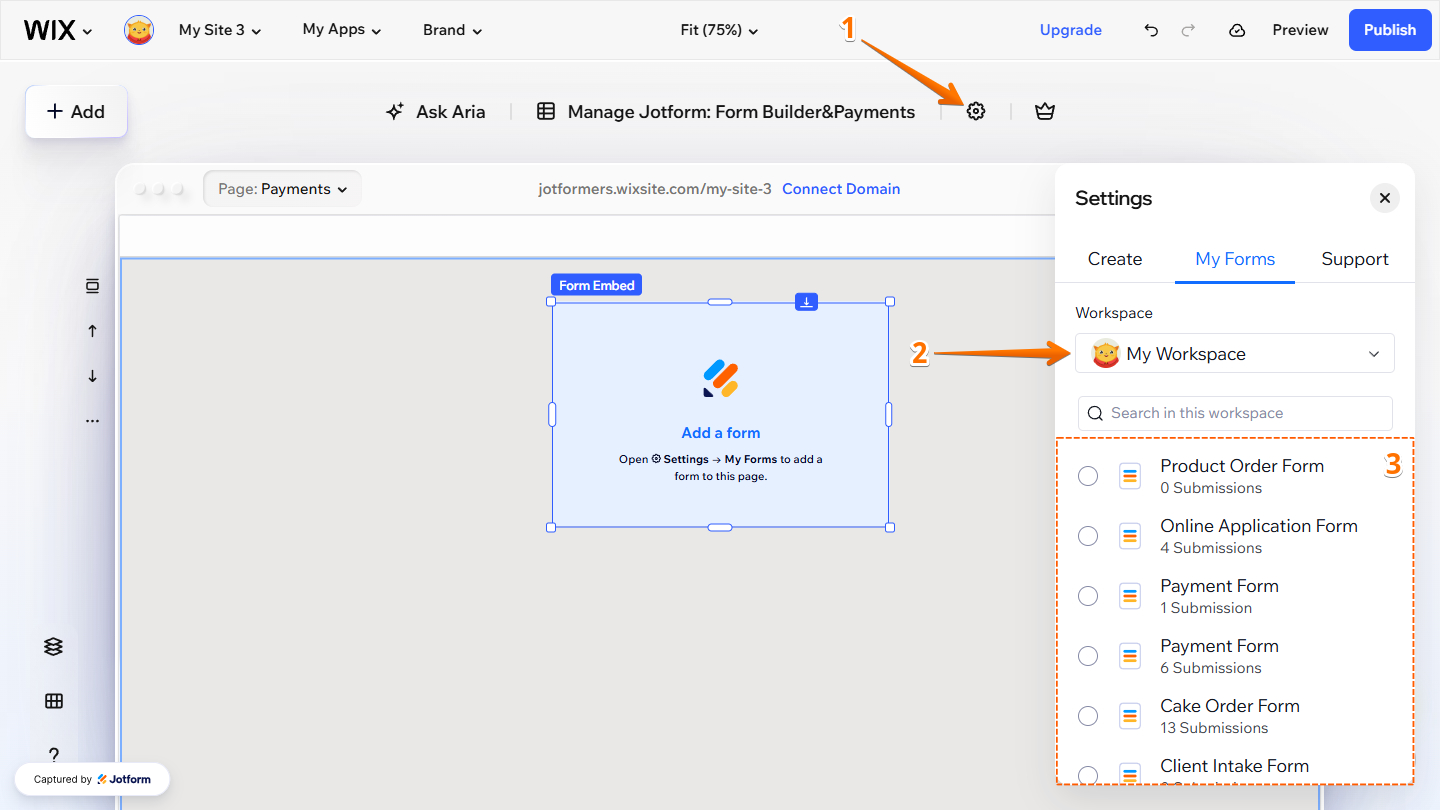Click the Upgrade link

pyautogui.click(x=1071, y=30)
